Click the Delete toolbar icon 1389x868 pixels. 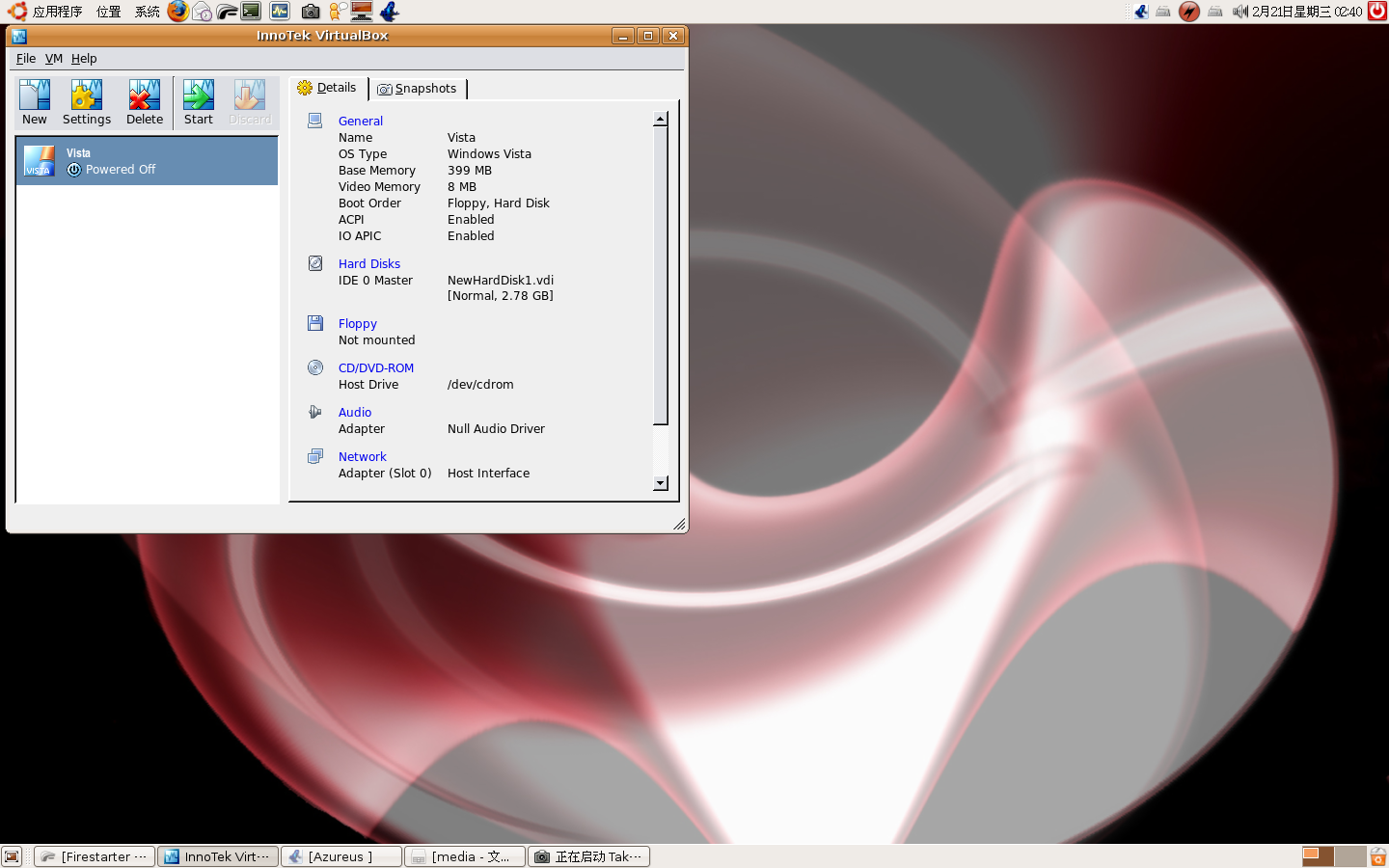click(145, 102)
